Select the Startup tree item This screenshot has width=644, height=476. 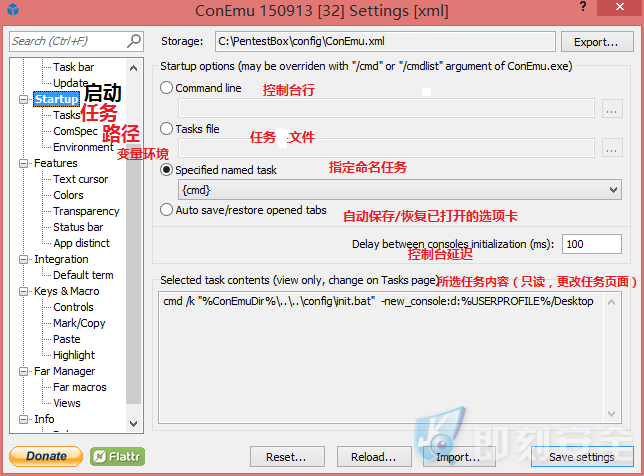point(56,99)
